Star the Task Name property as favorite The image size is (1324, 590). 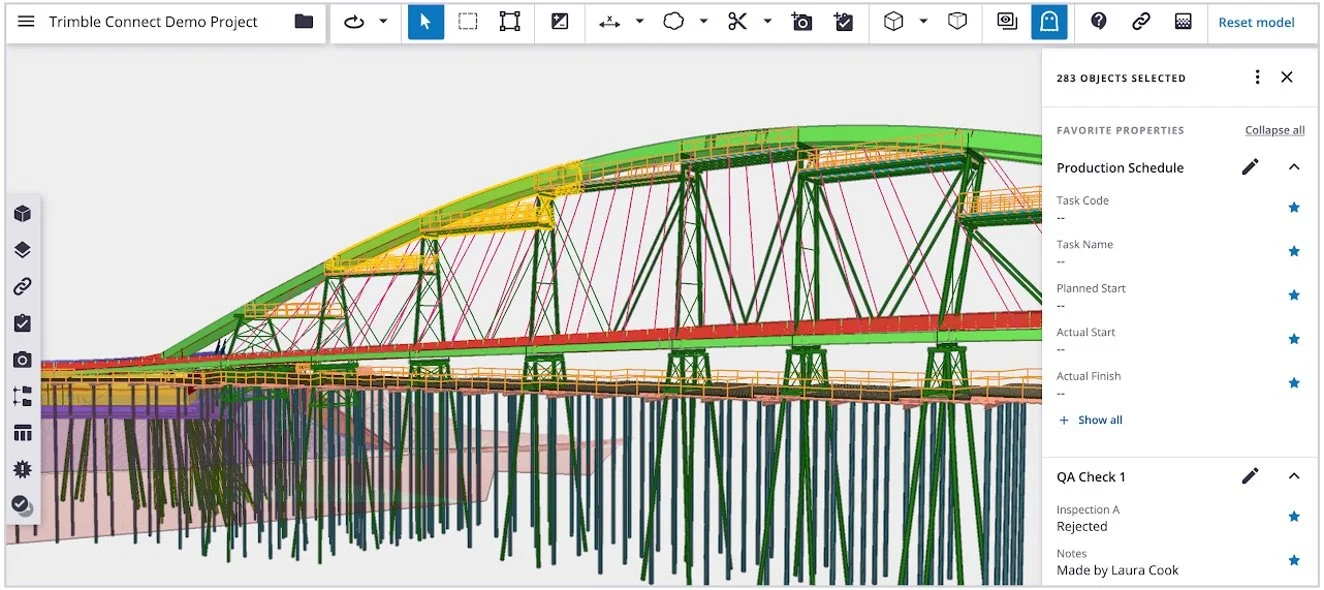(x=1294, y=250)
